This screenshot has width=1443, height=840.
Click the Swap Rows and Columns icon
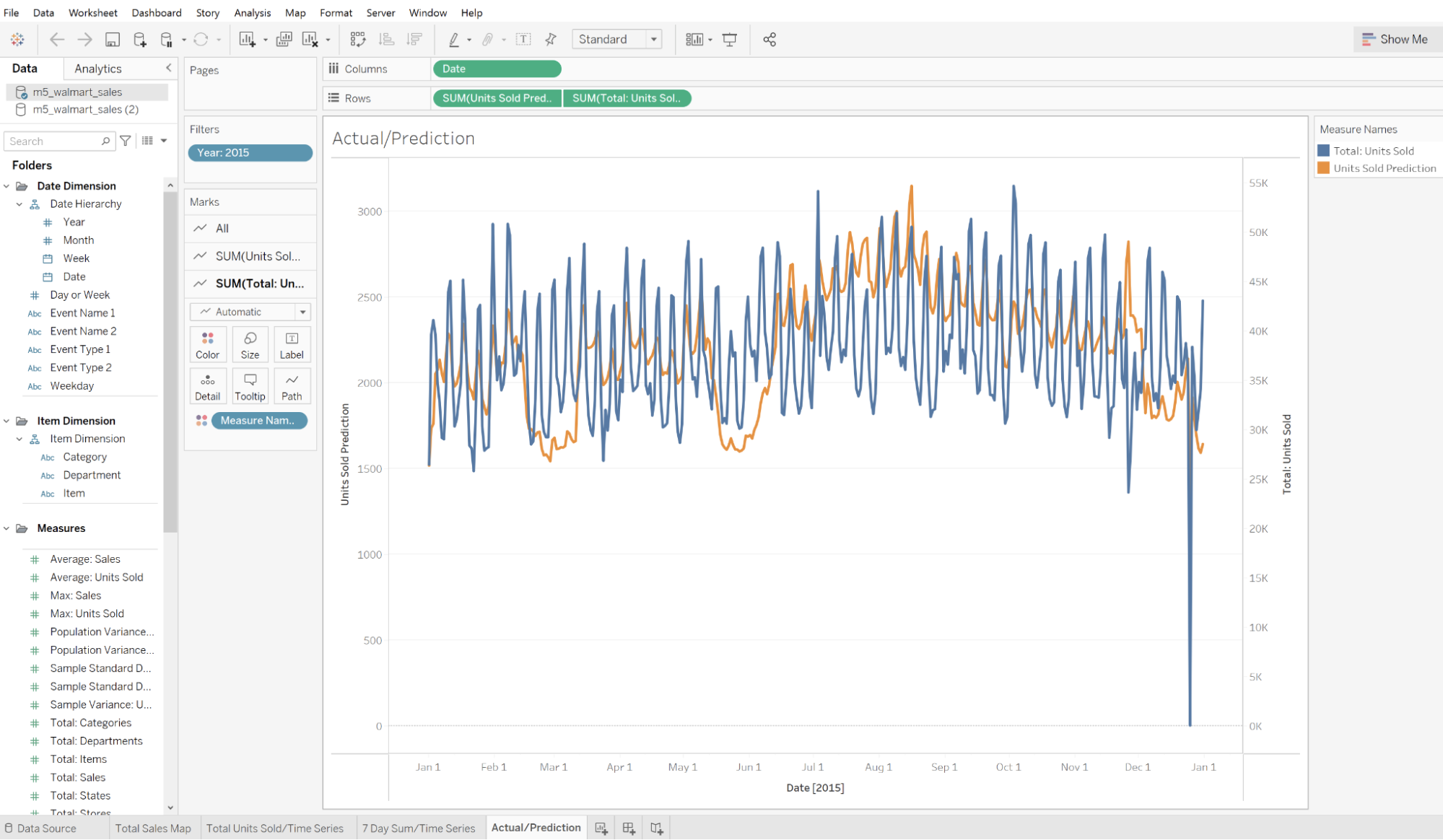click(358, 40)
